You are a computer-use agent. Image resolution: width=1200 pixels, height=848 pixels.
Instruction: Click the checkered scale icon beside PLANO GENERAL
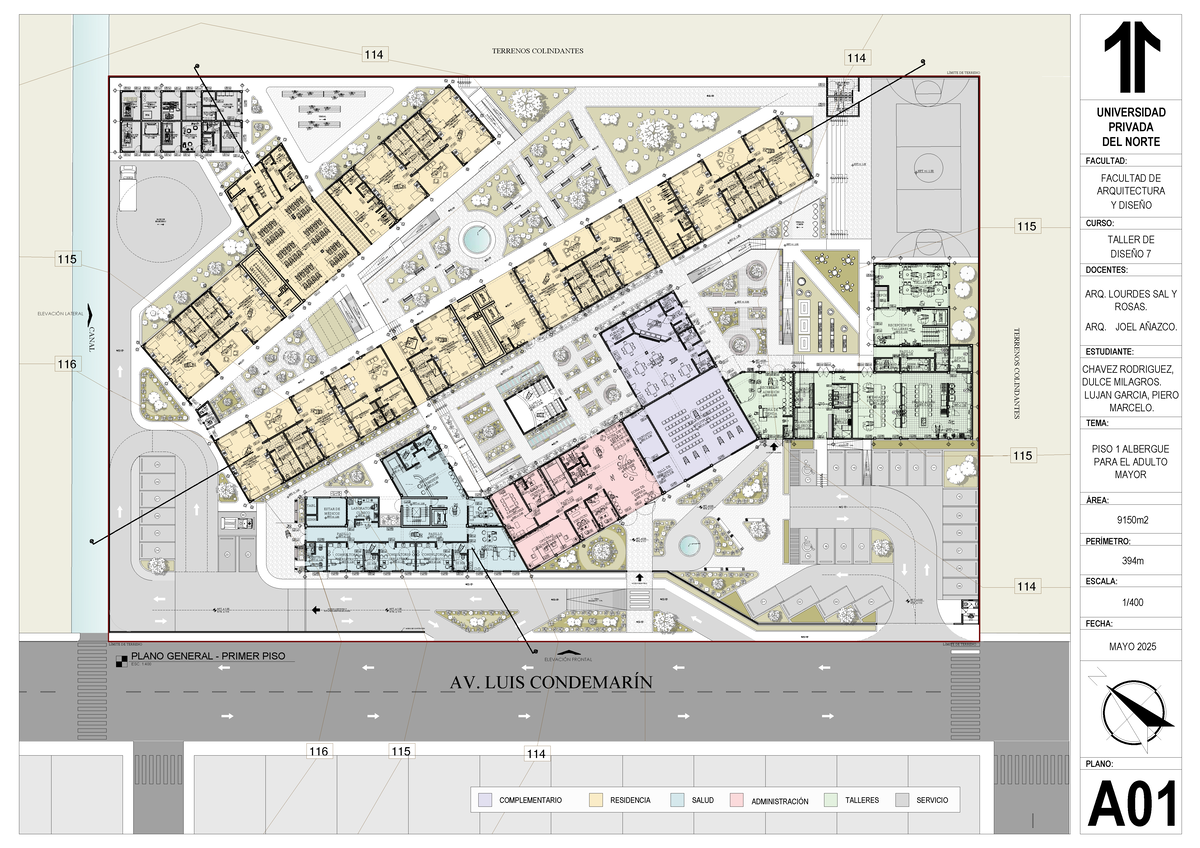(122, 660)
